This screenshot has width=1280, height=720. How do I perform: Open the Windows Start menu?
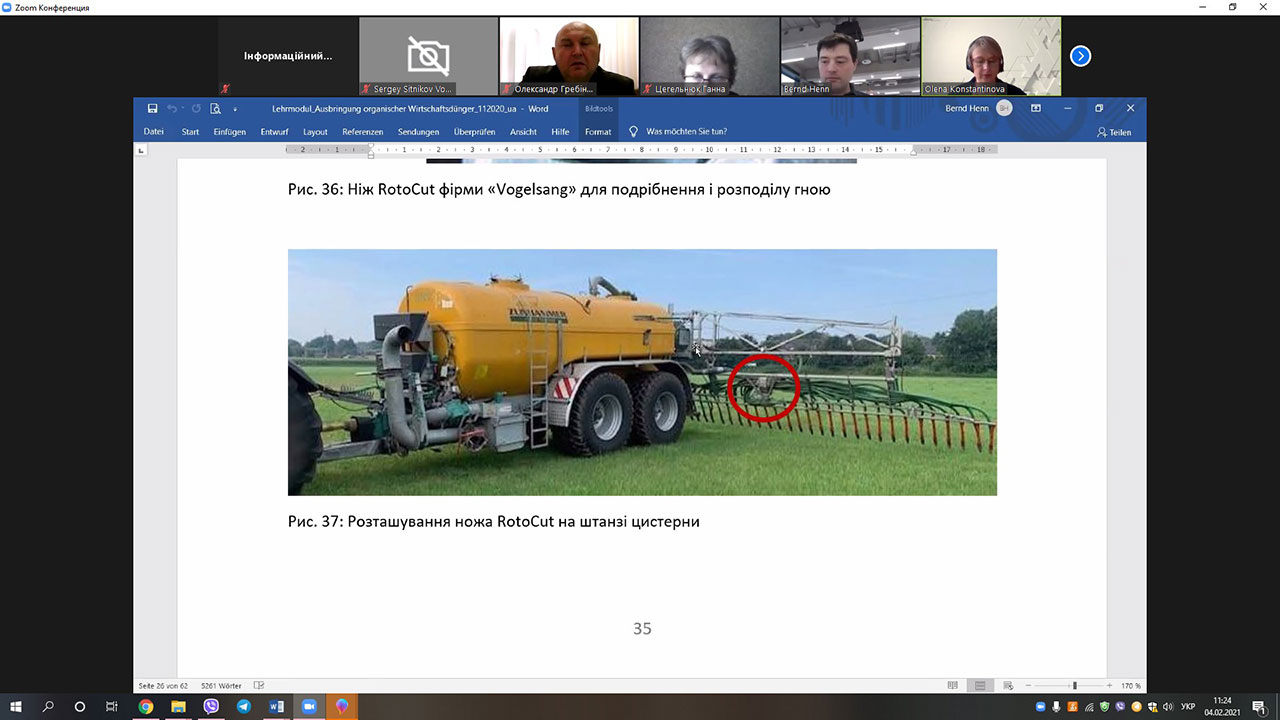[16, 707]
